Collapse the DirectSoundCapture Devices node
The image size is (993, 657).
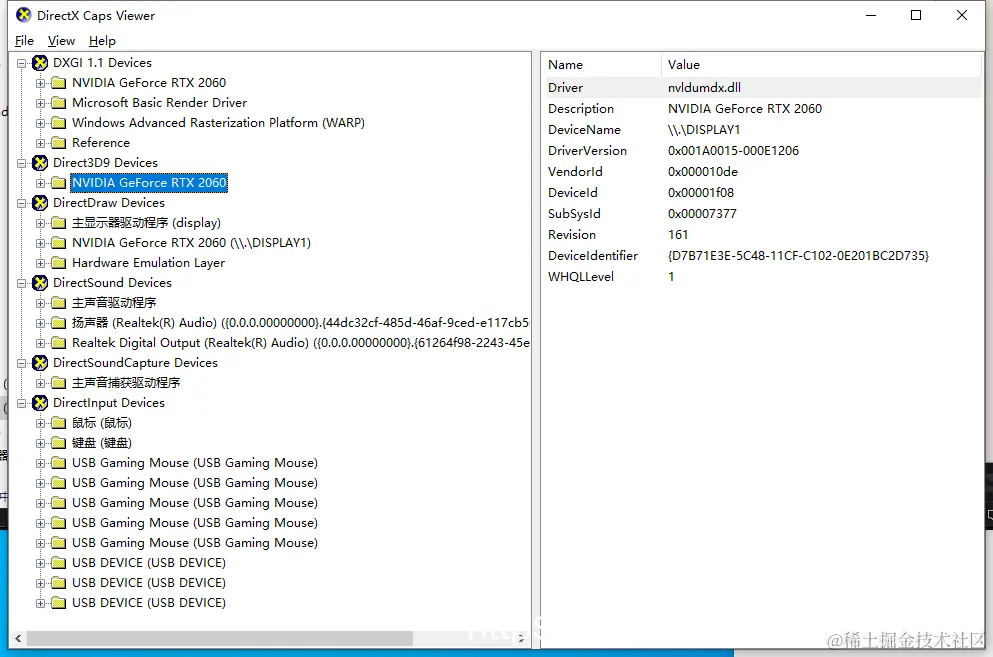[22, 364]
